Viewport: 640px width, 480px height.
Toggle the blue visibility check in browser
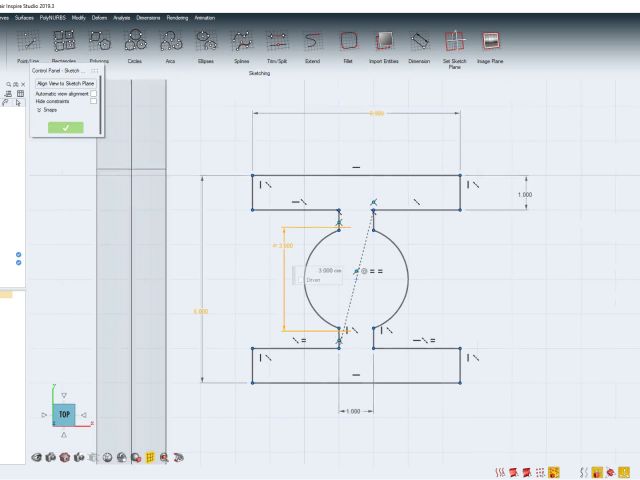coord(18,255)
